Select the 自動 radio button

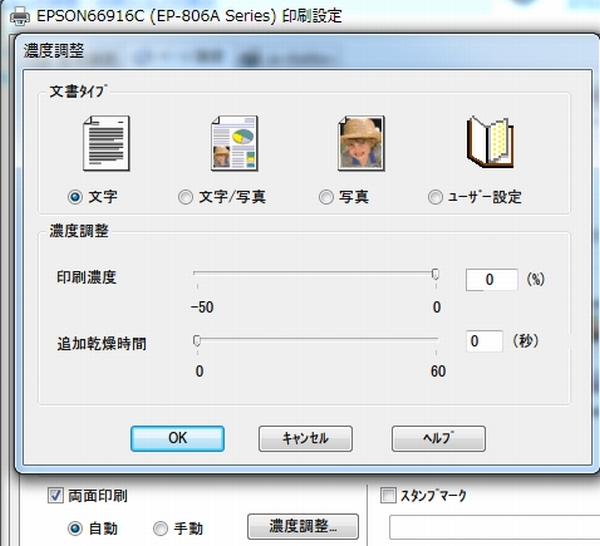(x=75, y=529)
